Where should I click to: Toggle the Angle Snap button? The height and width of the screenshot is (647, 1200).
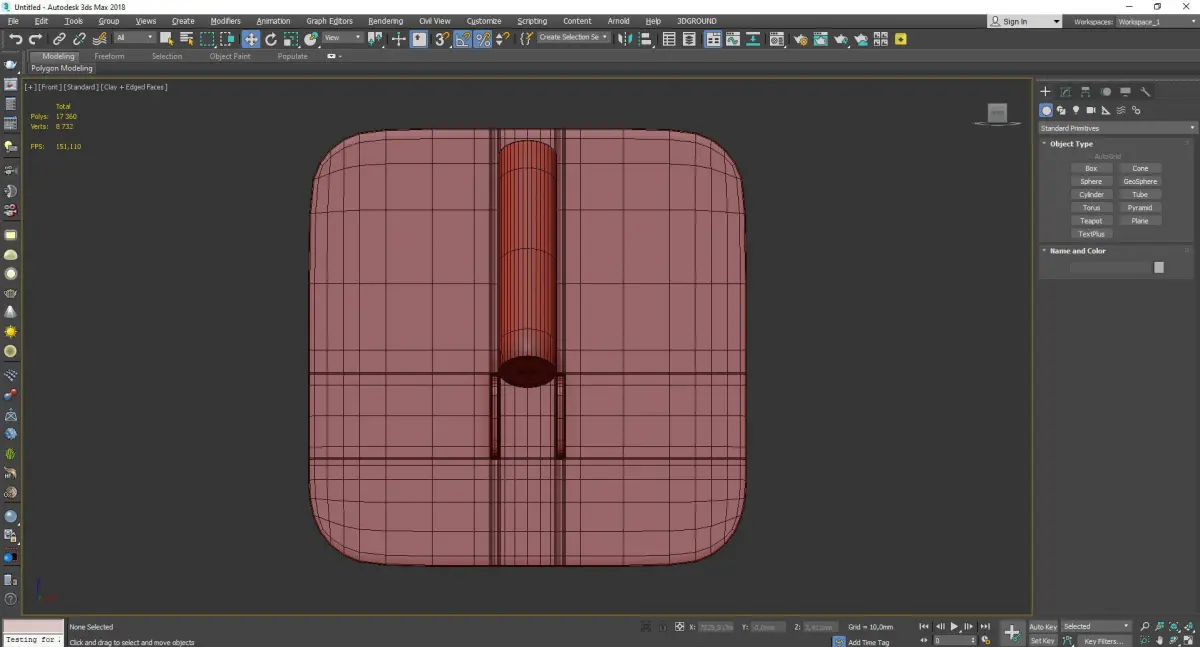coord(463,39)
